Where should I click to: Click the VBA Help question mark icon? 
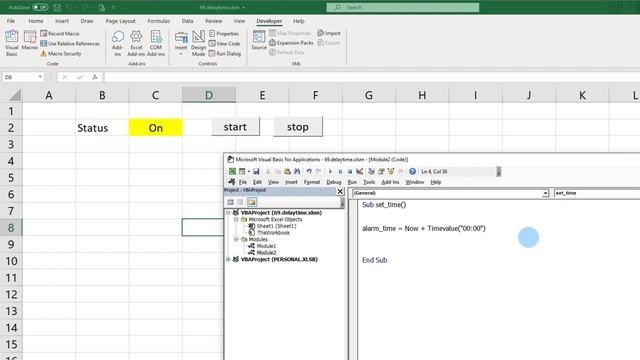[x=412, y=171]
